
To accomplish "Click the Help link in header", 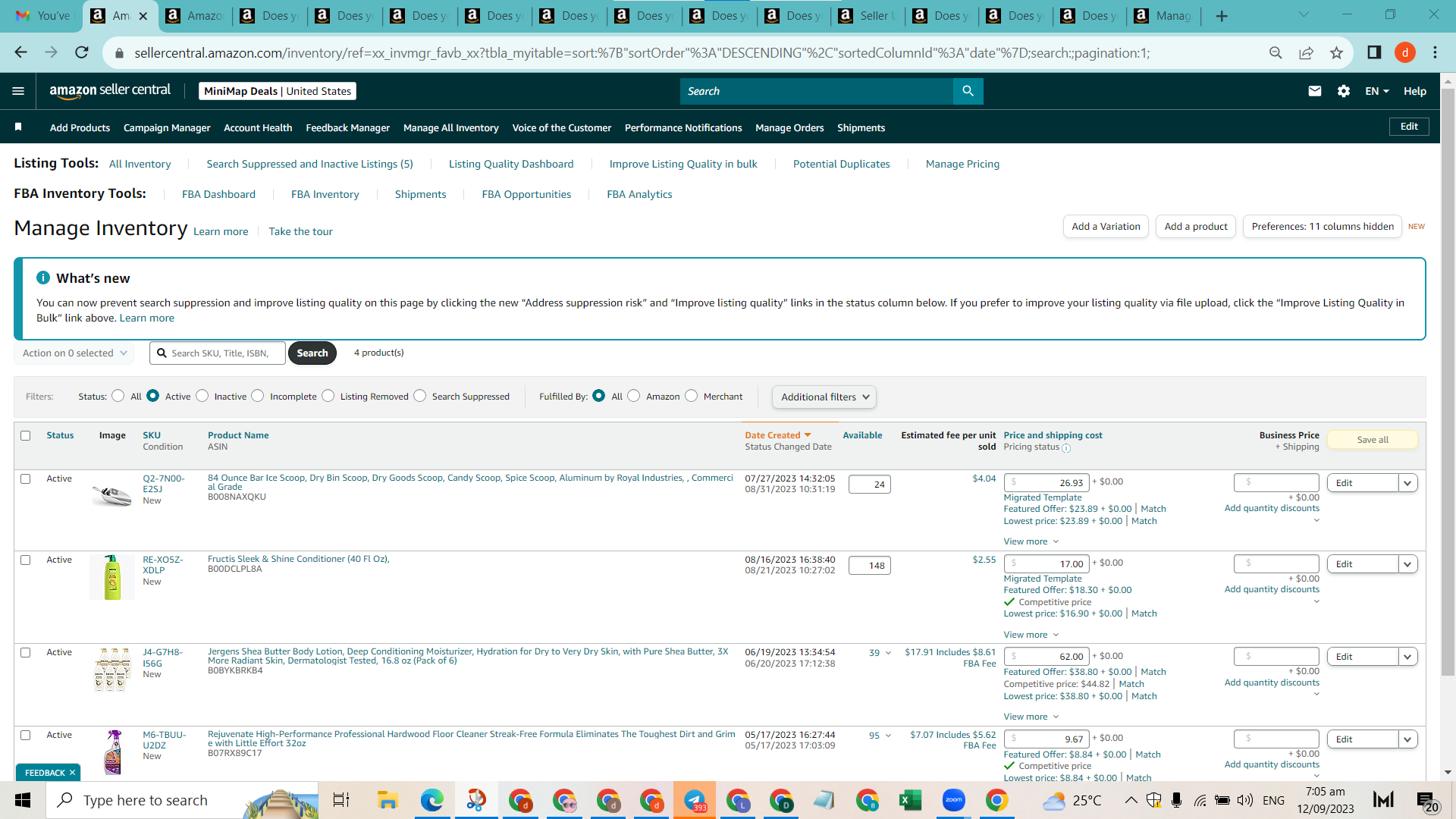I will (x=1415, y=91).
